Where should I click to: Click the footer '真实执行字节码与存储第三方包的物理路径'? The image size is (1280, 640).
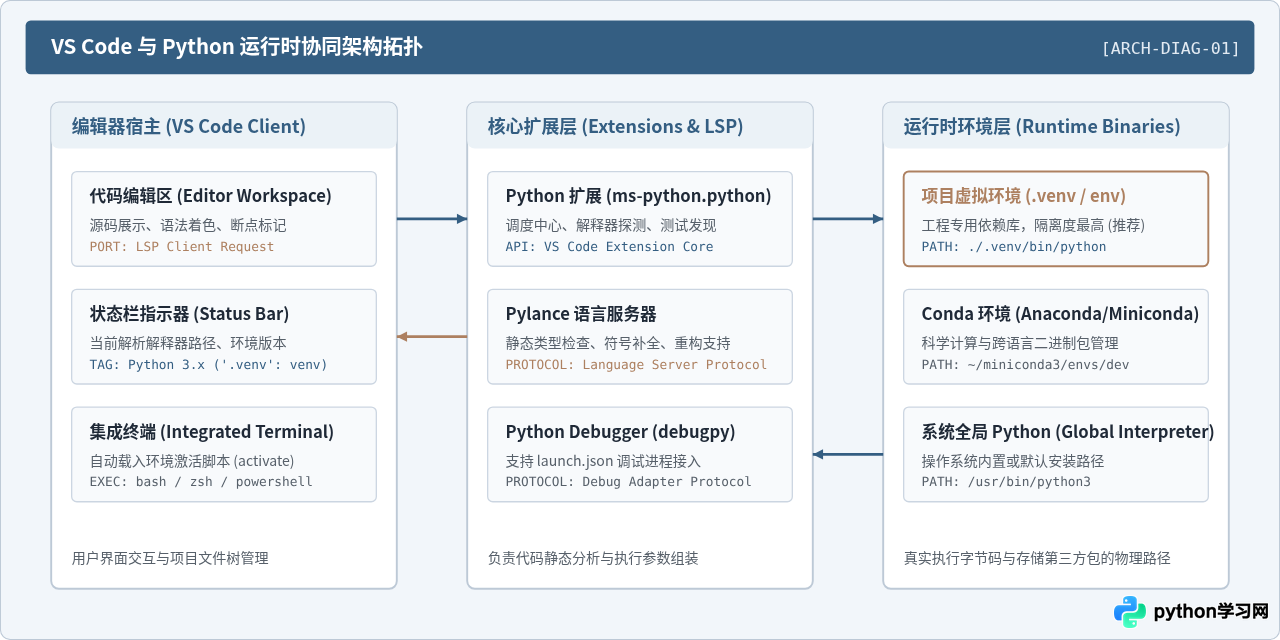coord(1037,558)
